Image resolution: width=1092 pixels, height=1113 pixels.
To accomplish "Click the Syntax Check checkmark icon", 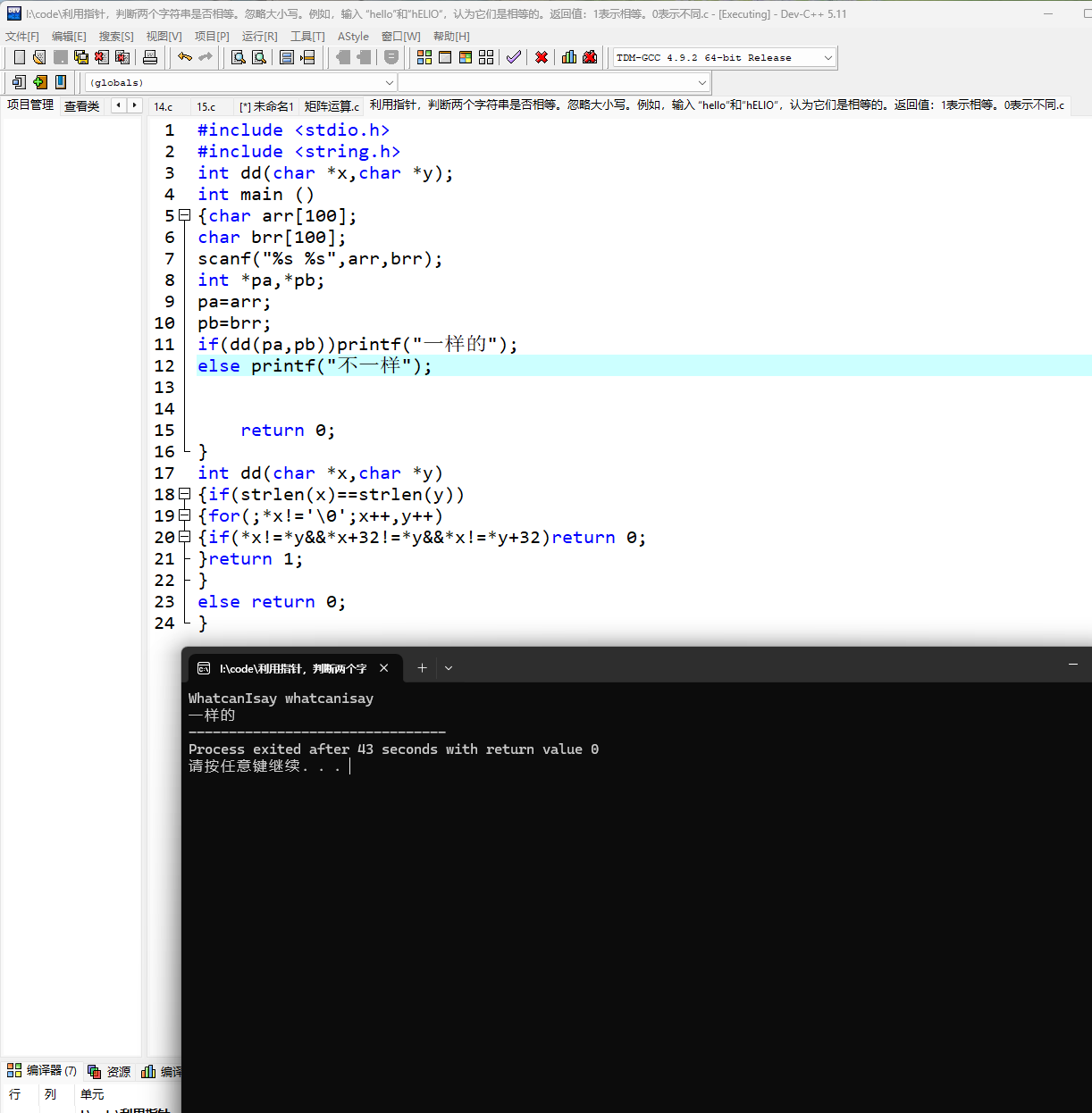I will 514,57.
